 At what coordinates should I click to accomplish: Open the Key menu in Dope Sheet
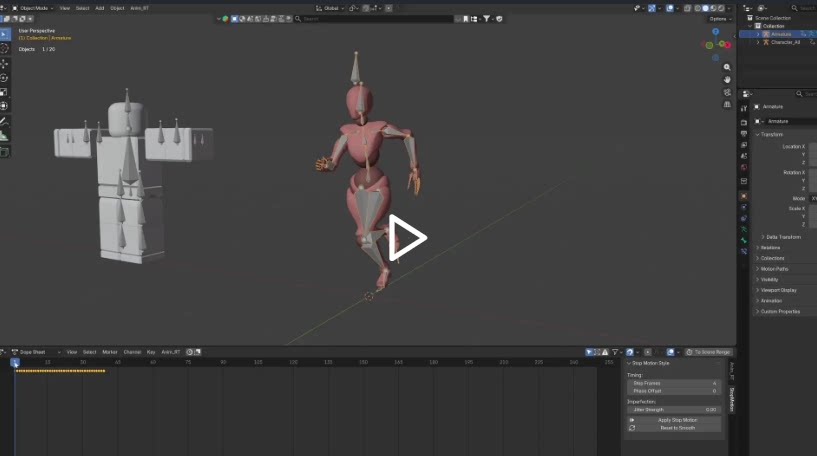tap(151, 352)
